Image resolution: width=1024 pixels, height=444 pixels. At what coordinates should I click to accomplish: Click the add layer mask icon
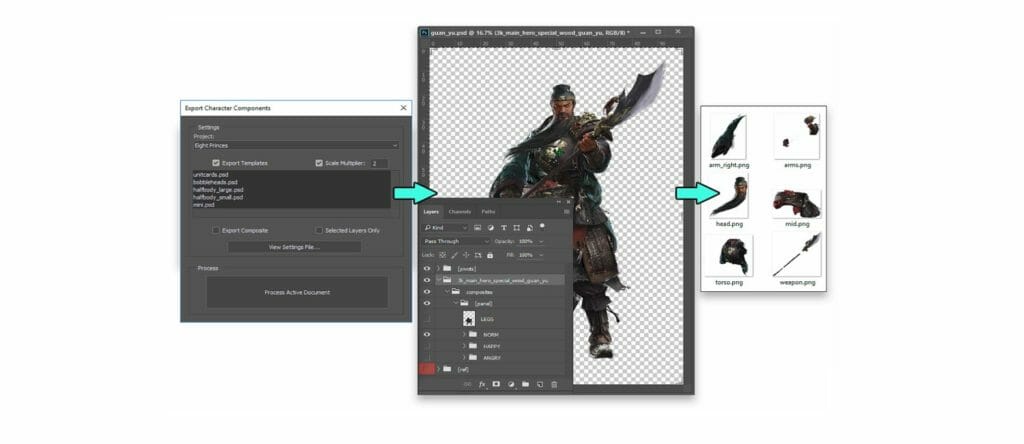point(496,385)
